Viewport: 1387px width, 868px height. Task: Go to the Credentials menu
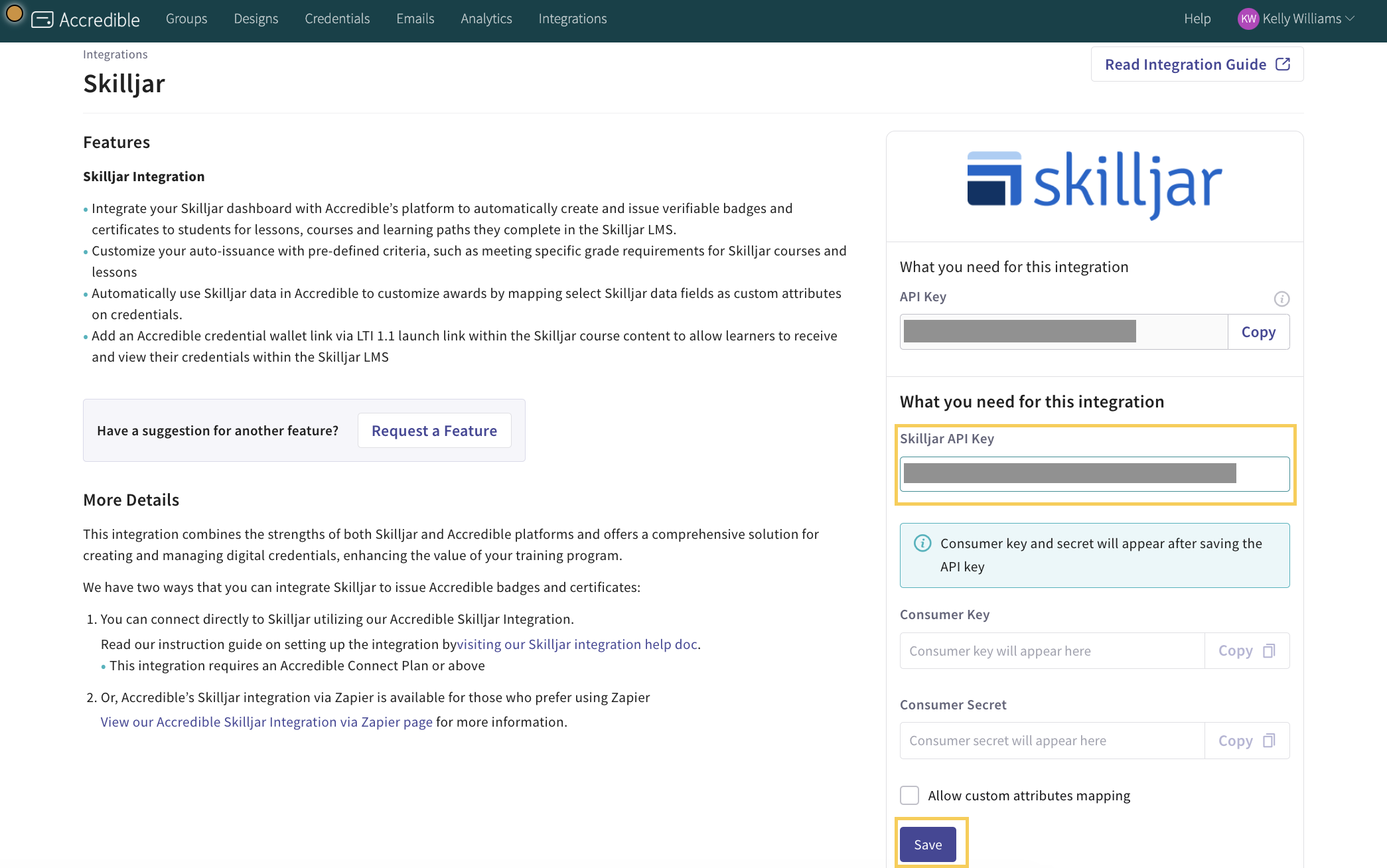point(337,19)
